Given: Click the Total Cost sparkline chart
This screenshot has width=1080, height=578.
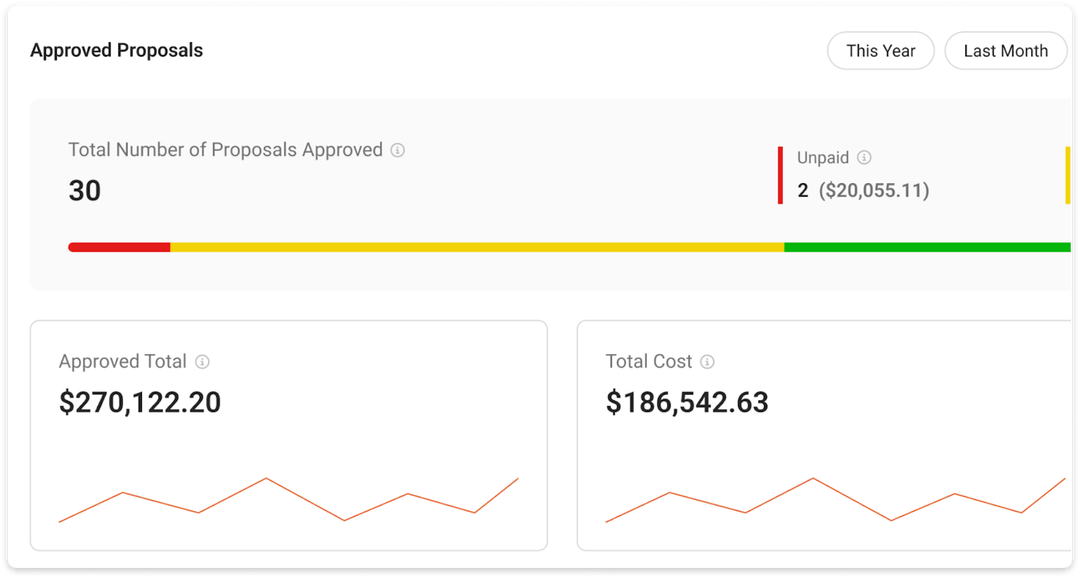Looking at the screenshot, I should click(835, 500).
